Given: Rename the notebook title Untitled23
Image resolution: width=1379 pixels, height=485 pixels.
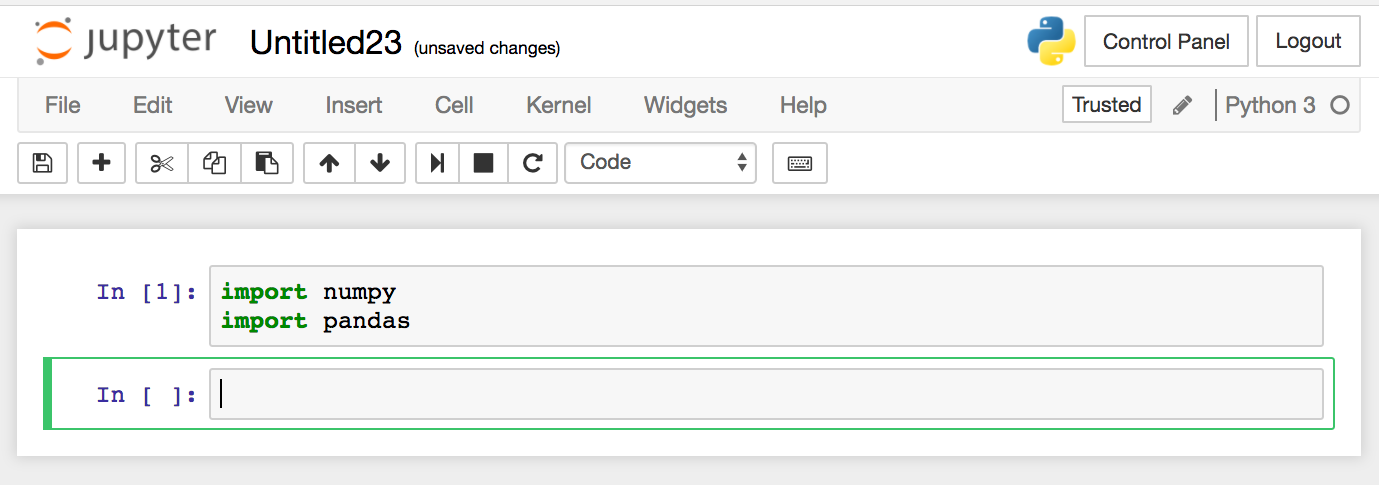Looking at the screenshot, I should (325, 43).
